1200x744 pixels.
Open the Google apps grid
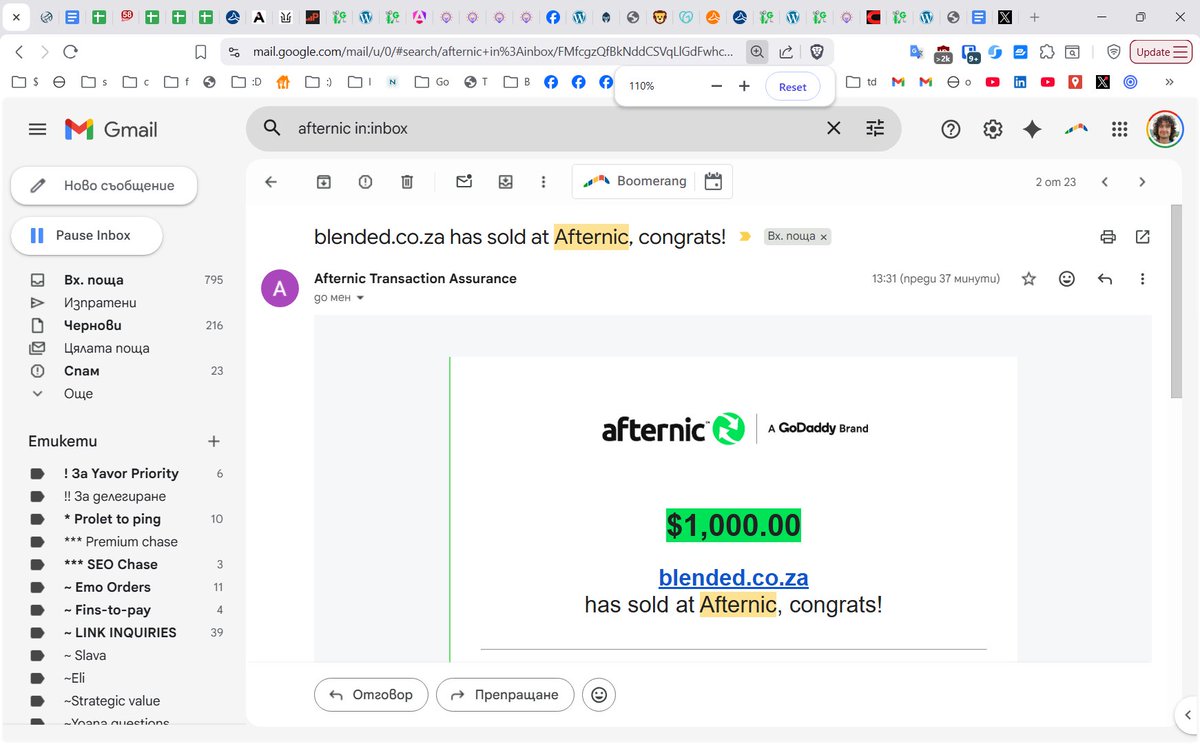(1120, 129)
